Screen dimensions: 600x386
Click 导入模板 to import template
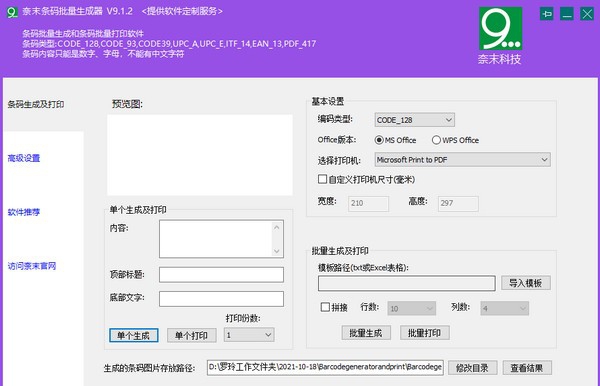pyautogui.click(x=526, y=283)
